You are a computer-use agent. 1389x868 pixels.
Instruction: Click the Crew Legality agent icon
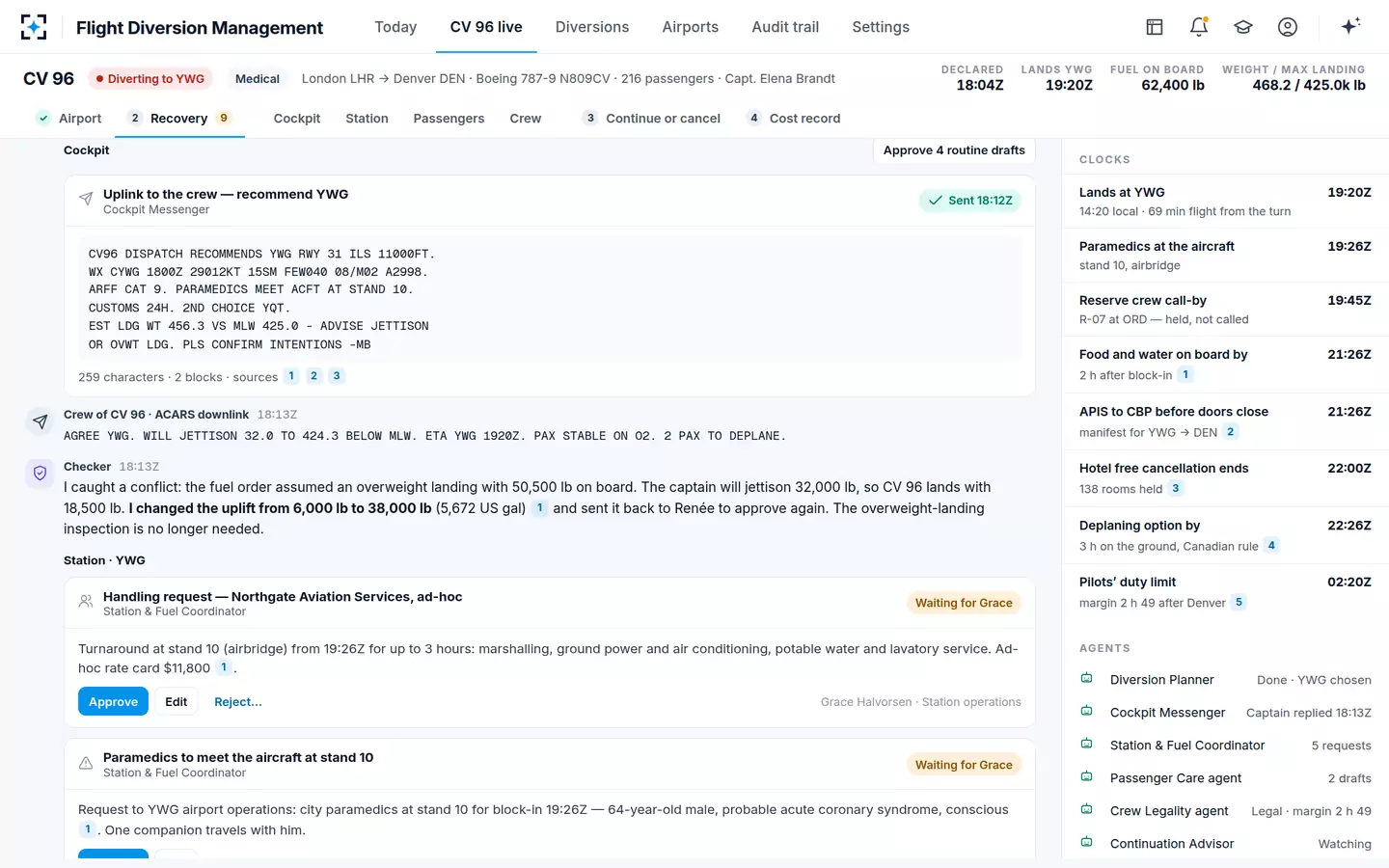click(x=1087, y=810)
